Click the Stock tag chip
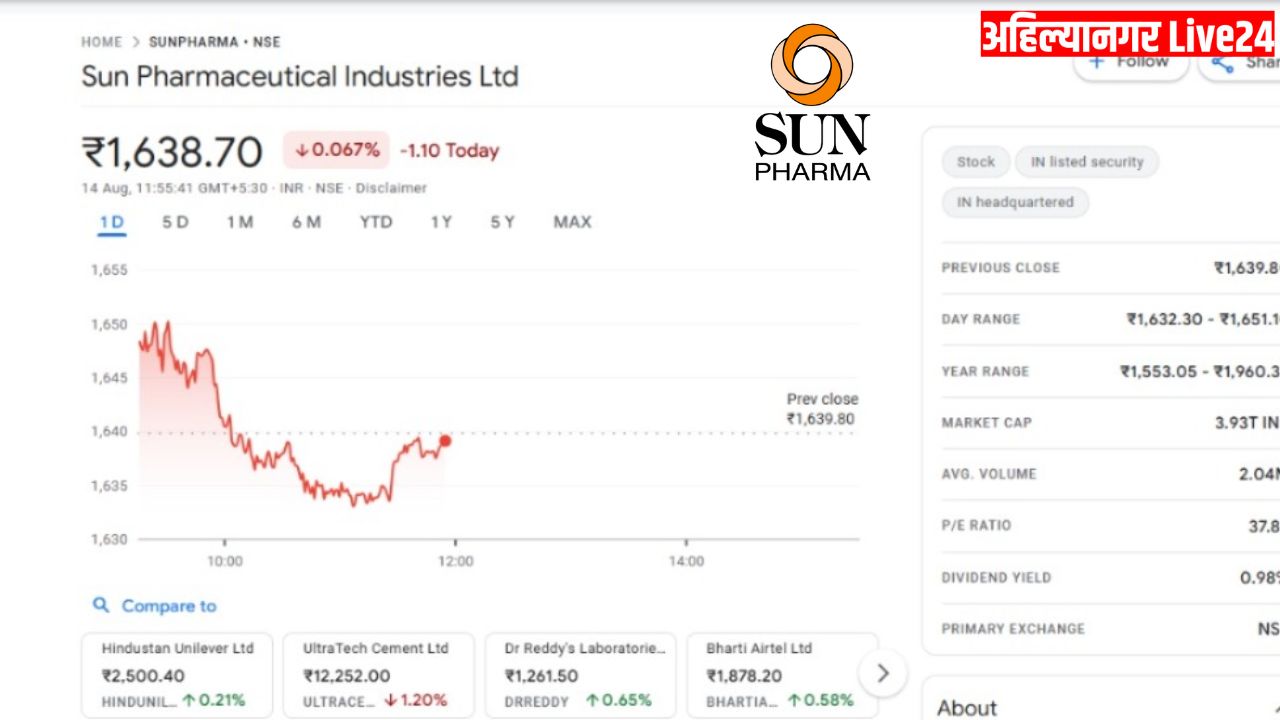This screenshot has width=1280, height=720. coord(975,162)
